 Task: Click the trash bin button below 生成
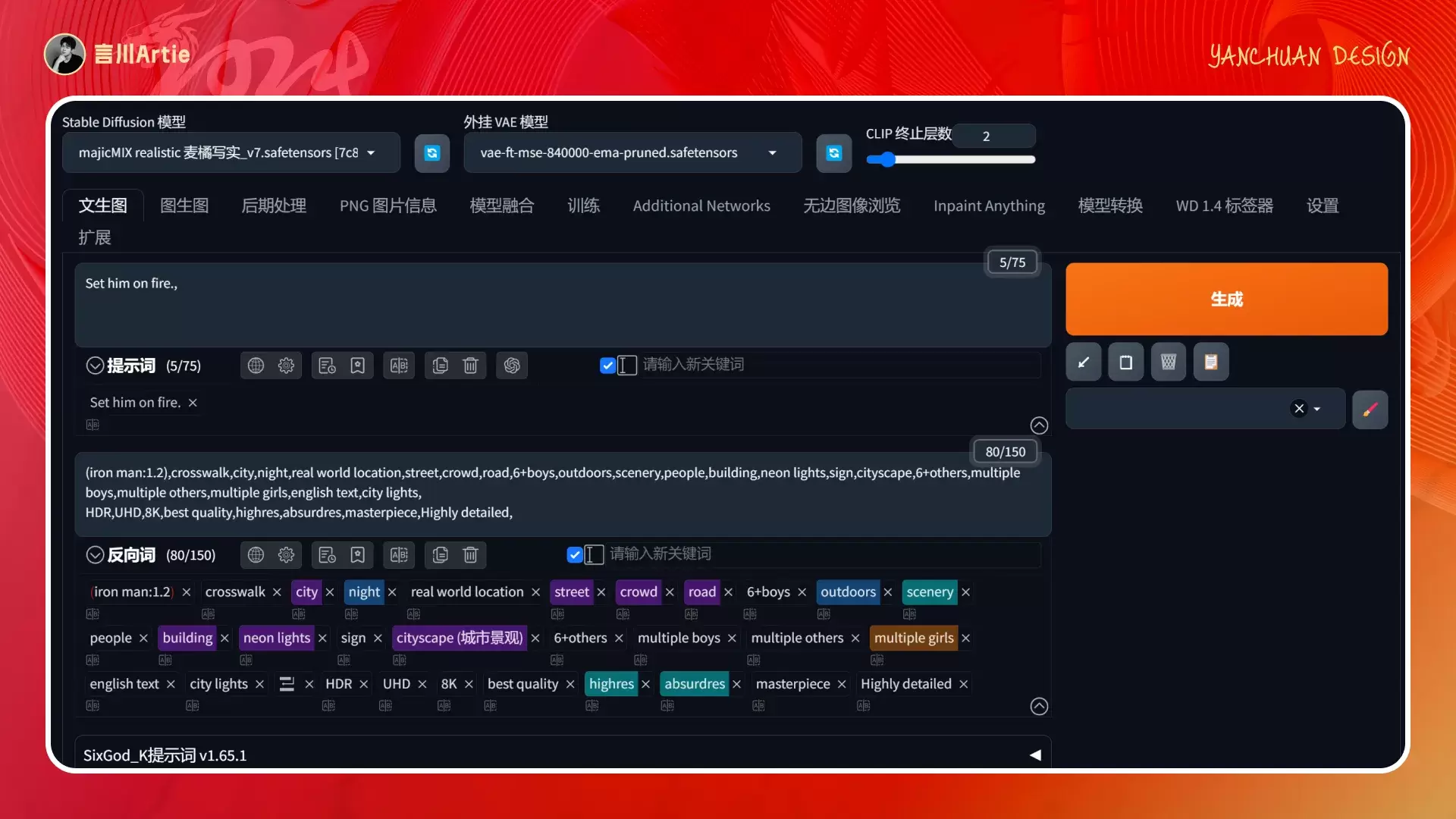(1169, 362)
